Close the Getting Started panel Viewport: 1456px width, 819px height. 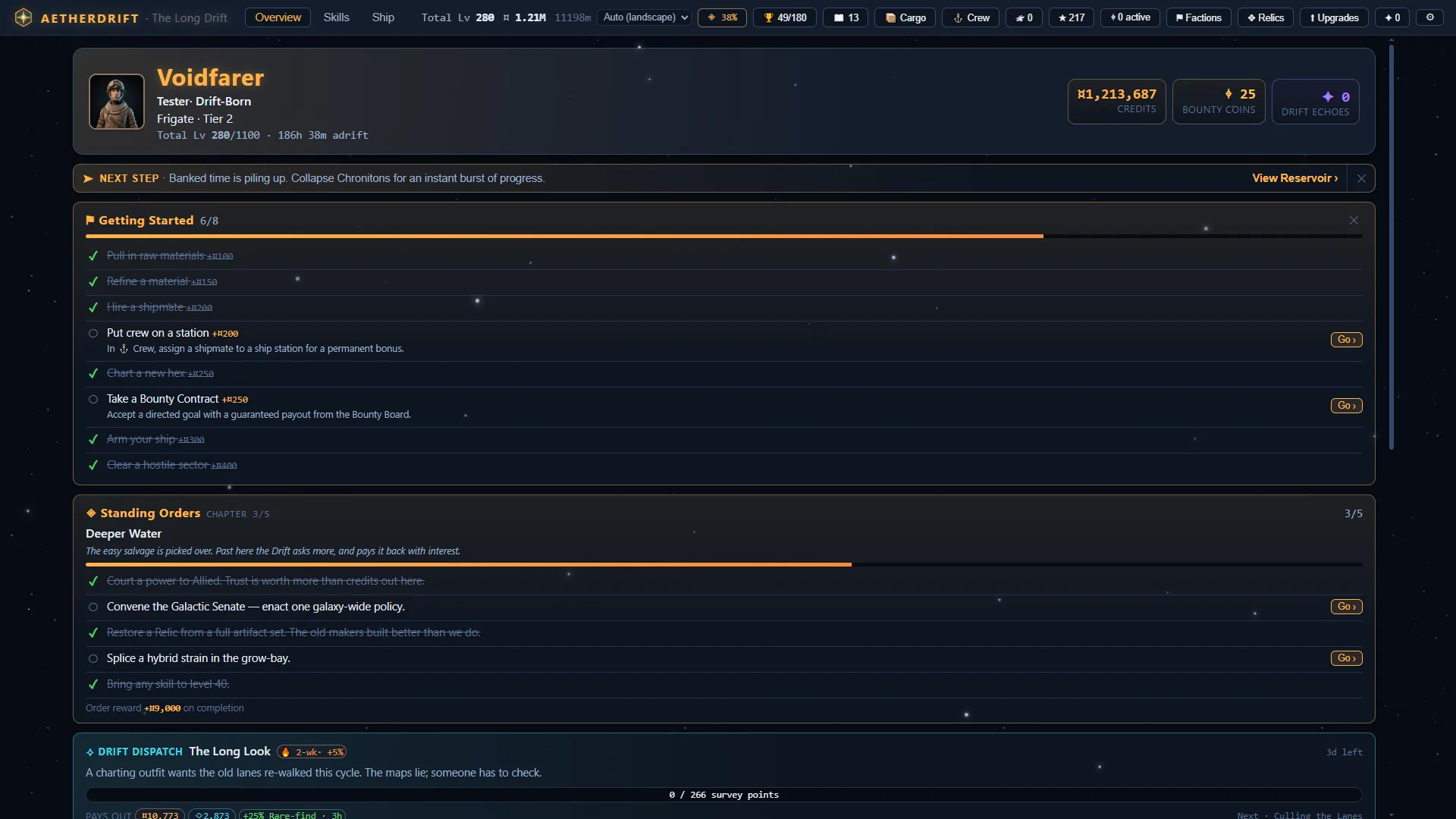tap(1354, 221)
